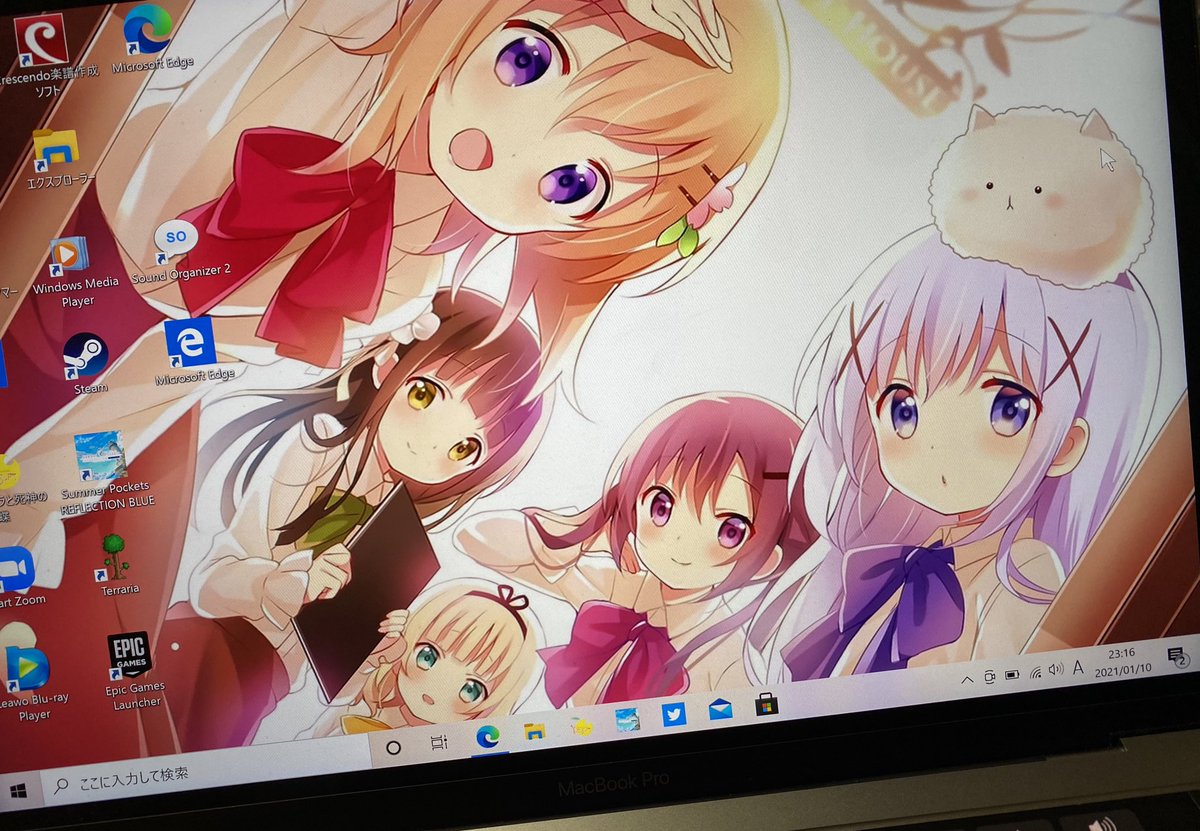Launch the new Microsoft Edge desktop shortcut
The height and width of the screenshot is (831, 1200).
point(150,38)
